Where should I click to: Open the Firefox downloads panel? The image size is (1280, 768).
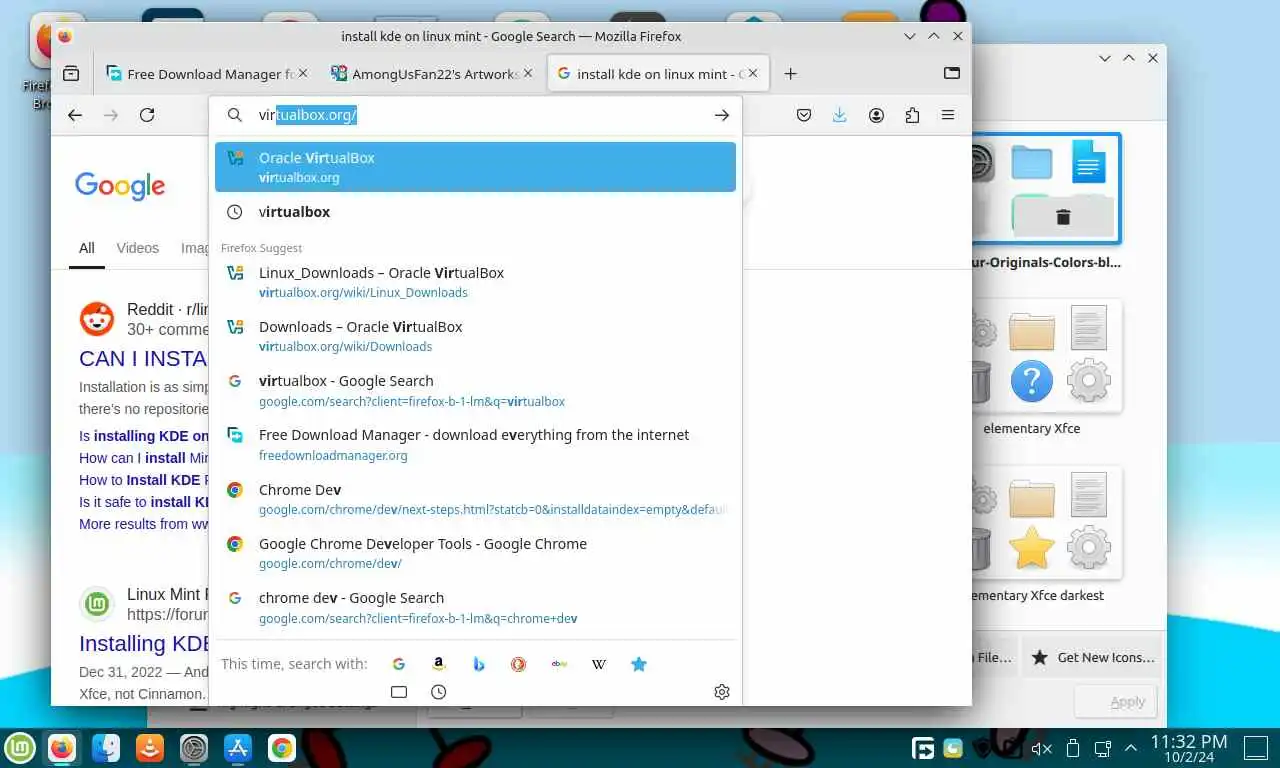pos(839,115)
